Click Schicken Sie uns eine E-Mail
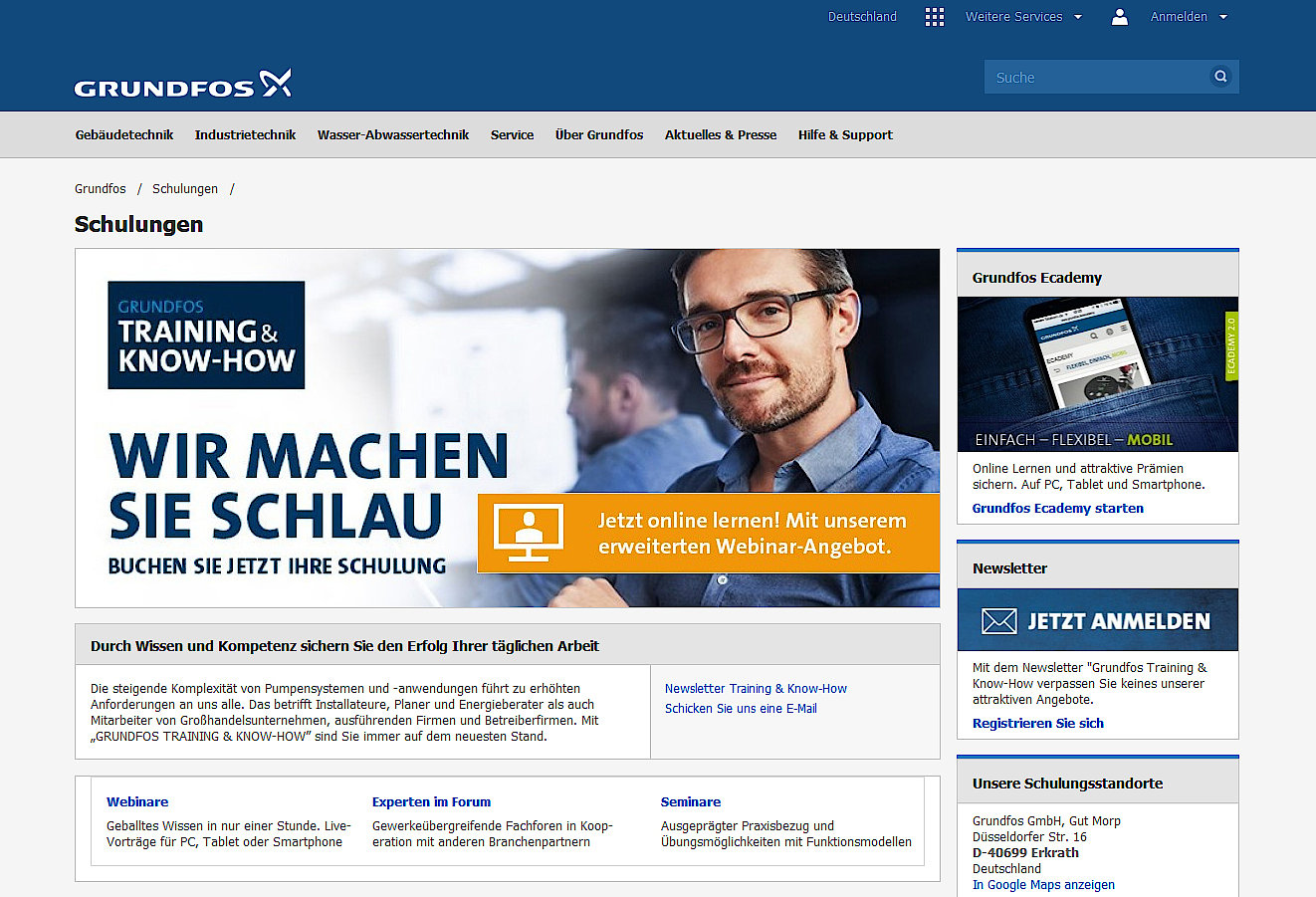 click(741, 708)
